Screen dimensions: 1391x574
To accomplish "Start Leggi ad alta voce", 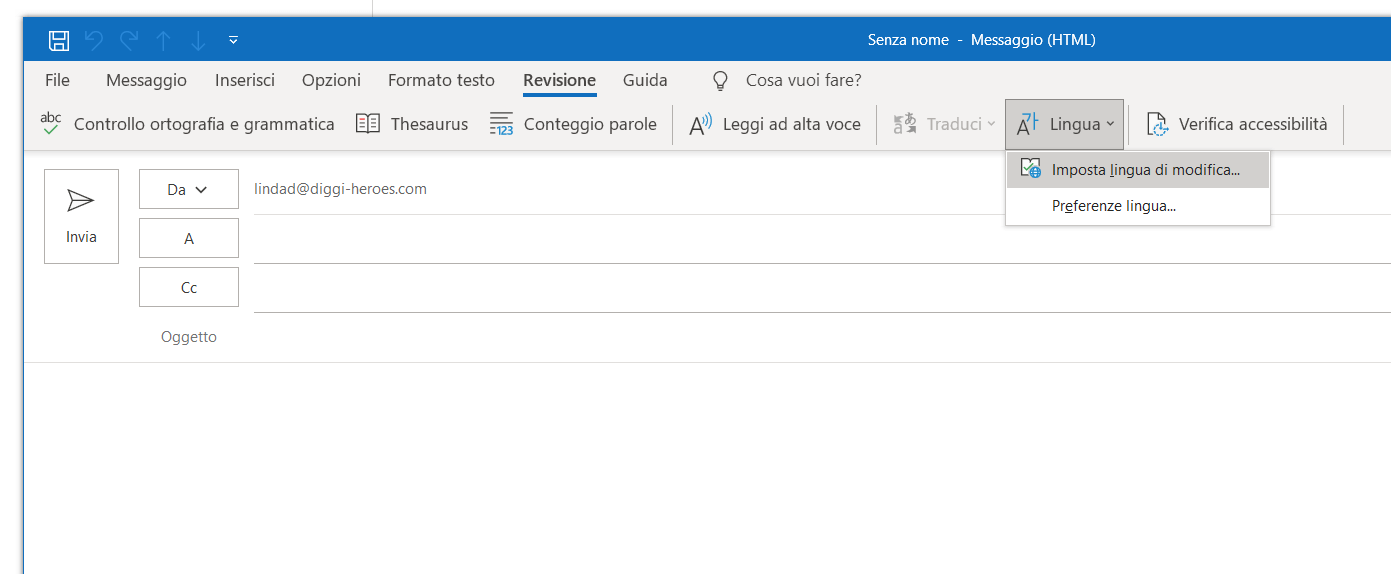I will point(775,124).
